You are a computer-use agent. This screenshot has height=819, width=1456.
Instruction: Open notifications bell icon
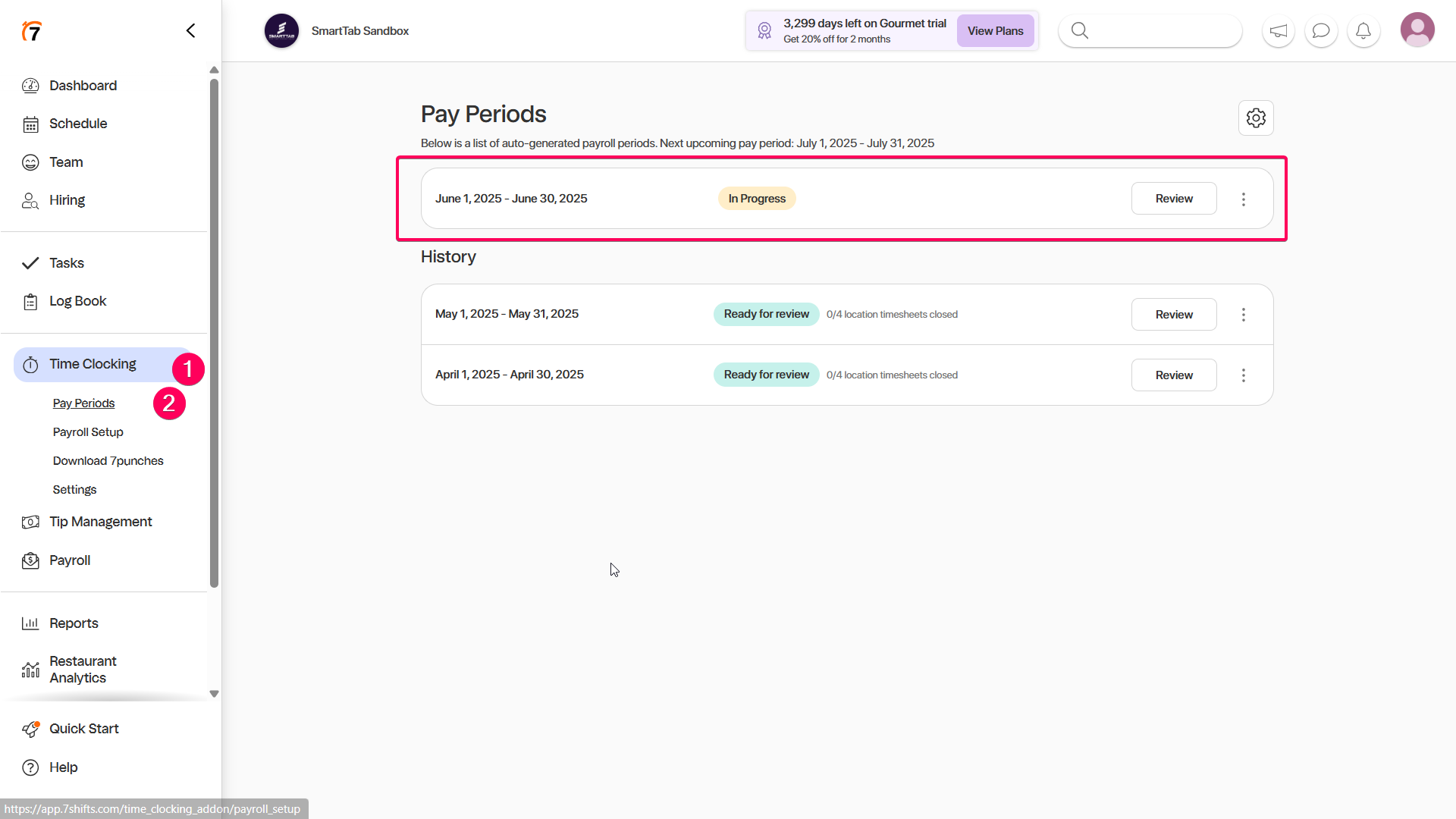pyautogui.click(x=1363, y=31)
